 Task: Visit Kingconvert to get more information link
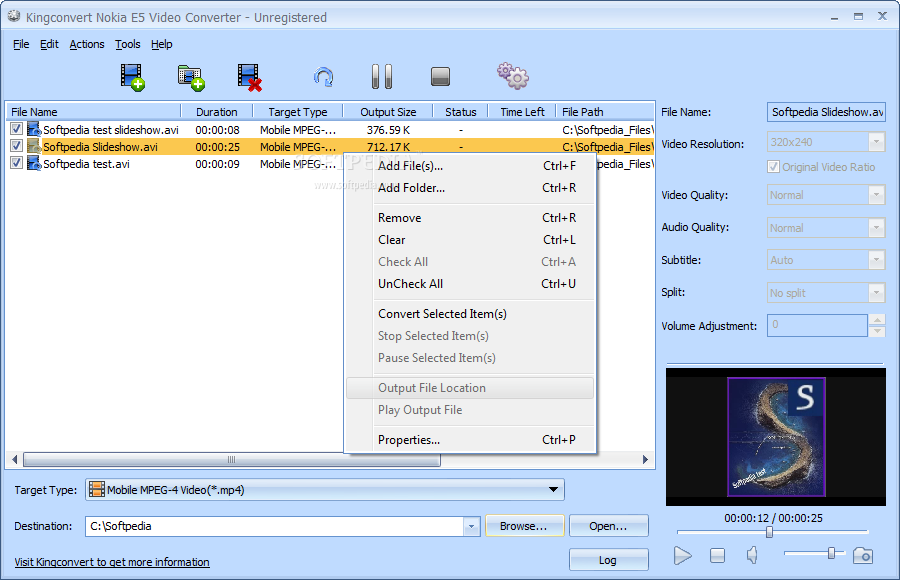pyautogui.click(x=112, y=562)
